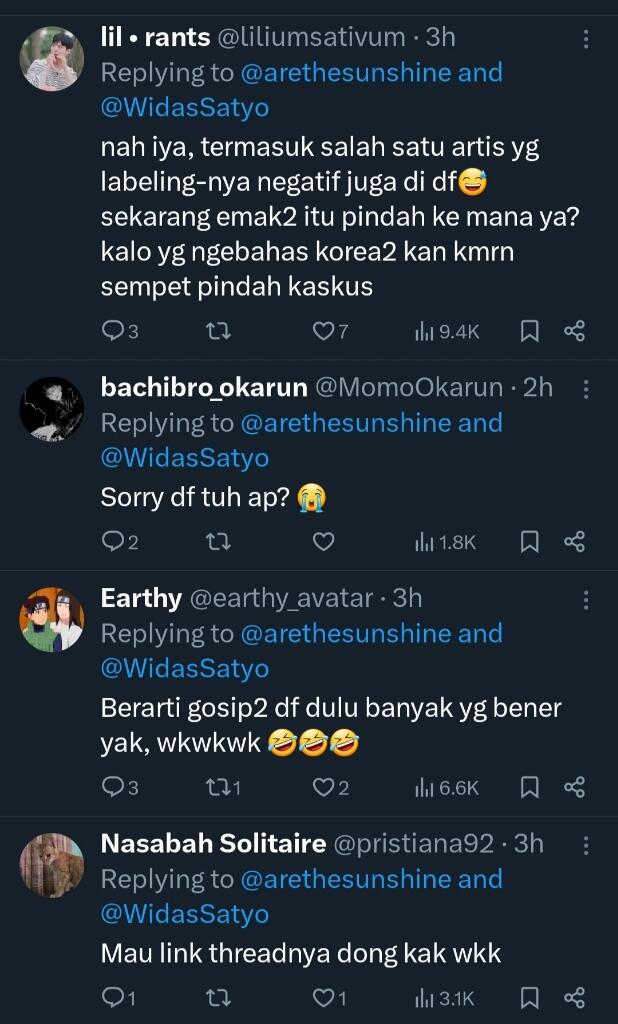Click the reply icon on Earthy's tweet
The height and width of the screenshot is (1024, 618).
click(112, 787)
